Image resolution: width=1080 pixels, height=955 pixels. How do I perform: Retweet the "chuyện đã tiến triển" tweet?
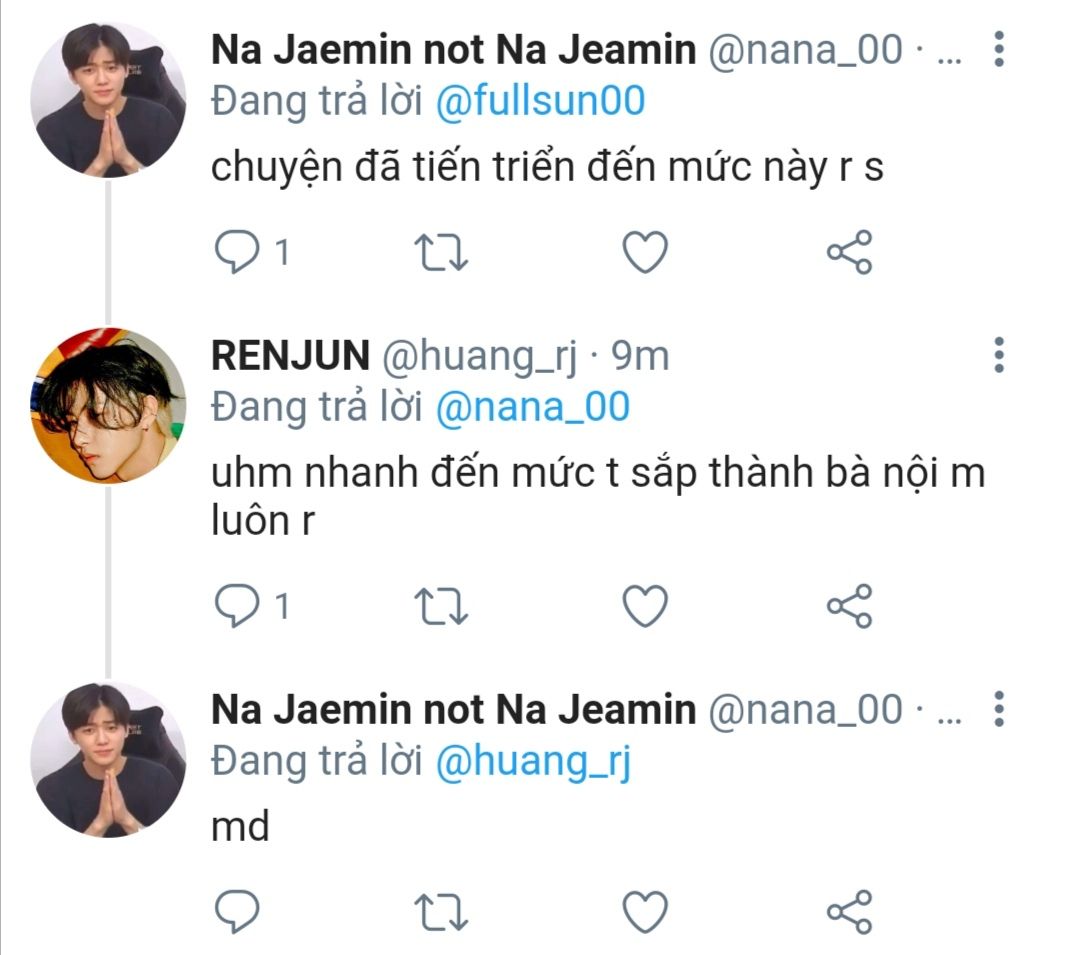(441, 253)
